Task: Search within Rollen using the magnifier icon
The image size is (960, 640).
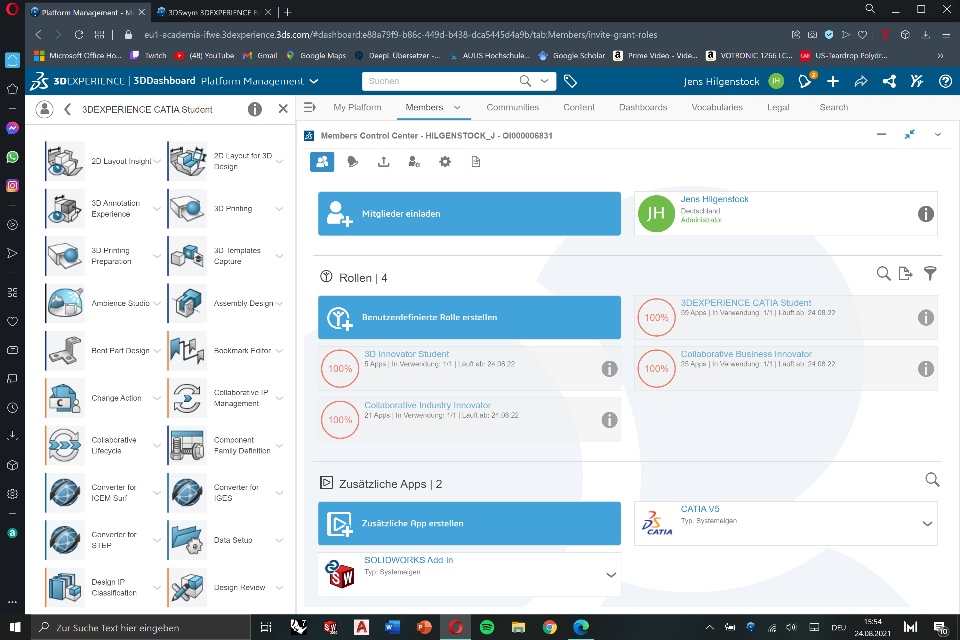Action: (x=883, y=274)
